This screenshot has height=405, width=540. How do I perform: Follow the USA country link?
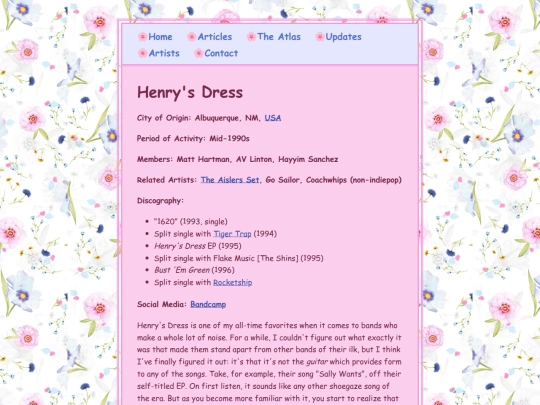coord(273,118)
